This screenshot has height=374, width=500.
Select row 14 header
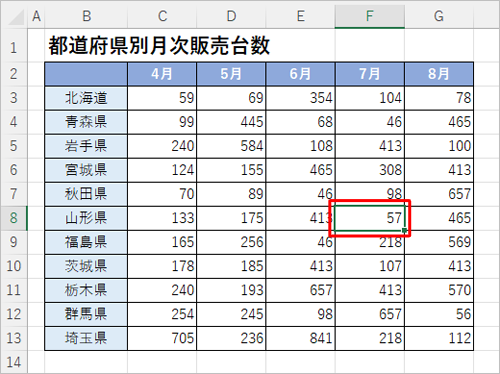[x=14, y=362]
